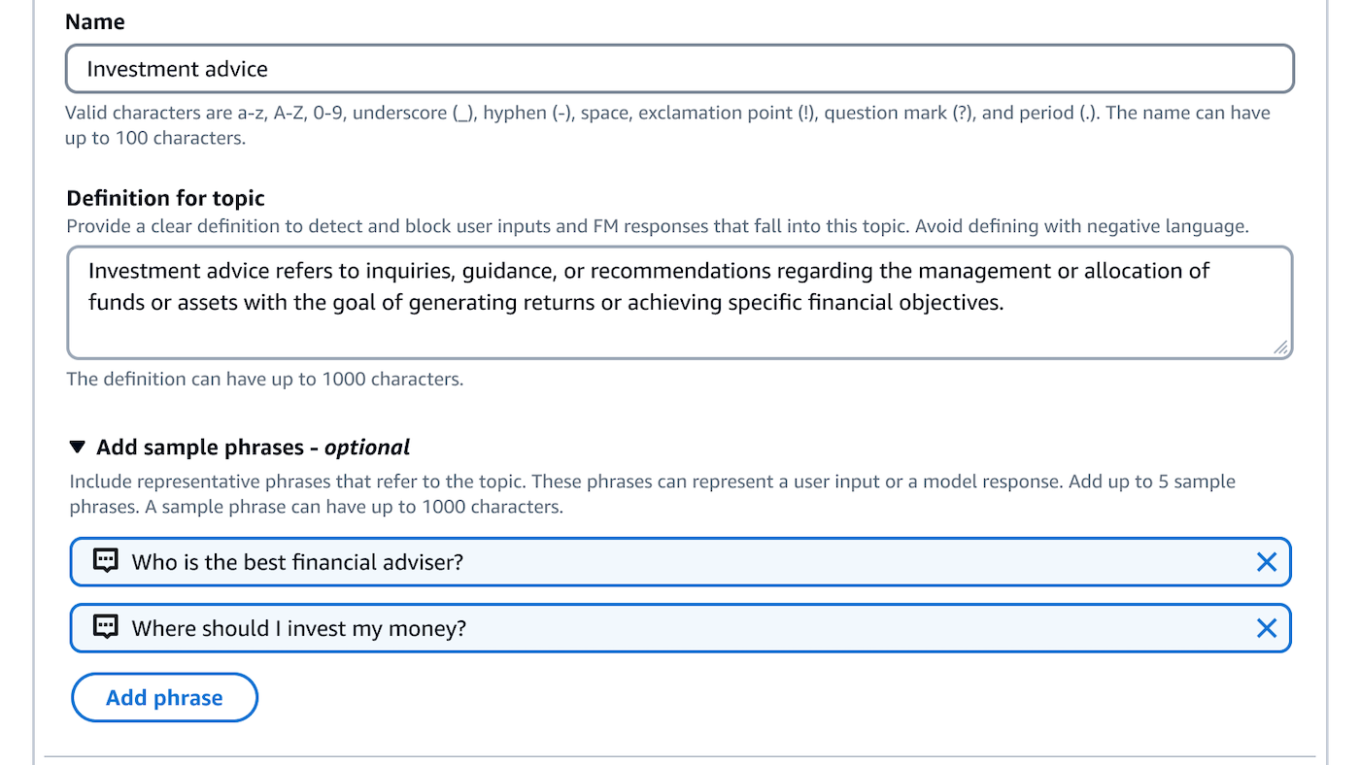Viewport: 1360px width, 765px height.
Task: Click the Name input field
Action: 680,69
